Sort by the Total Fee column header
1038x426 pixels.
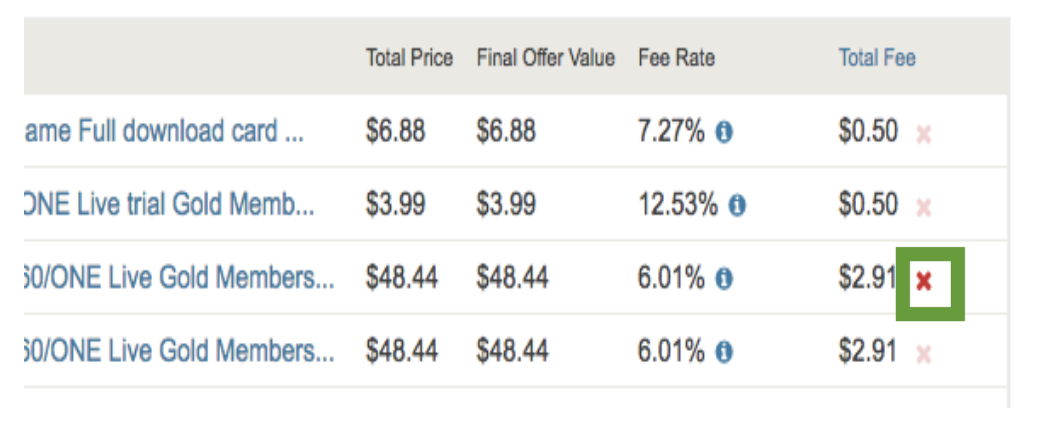pos(877,58)
